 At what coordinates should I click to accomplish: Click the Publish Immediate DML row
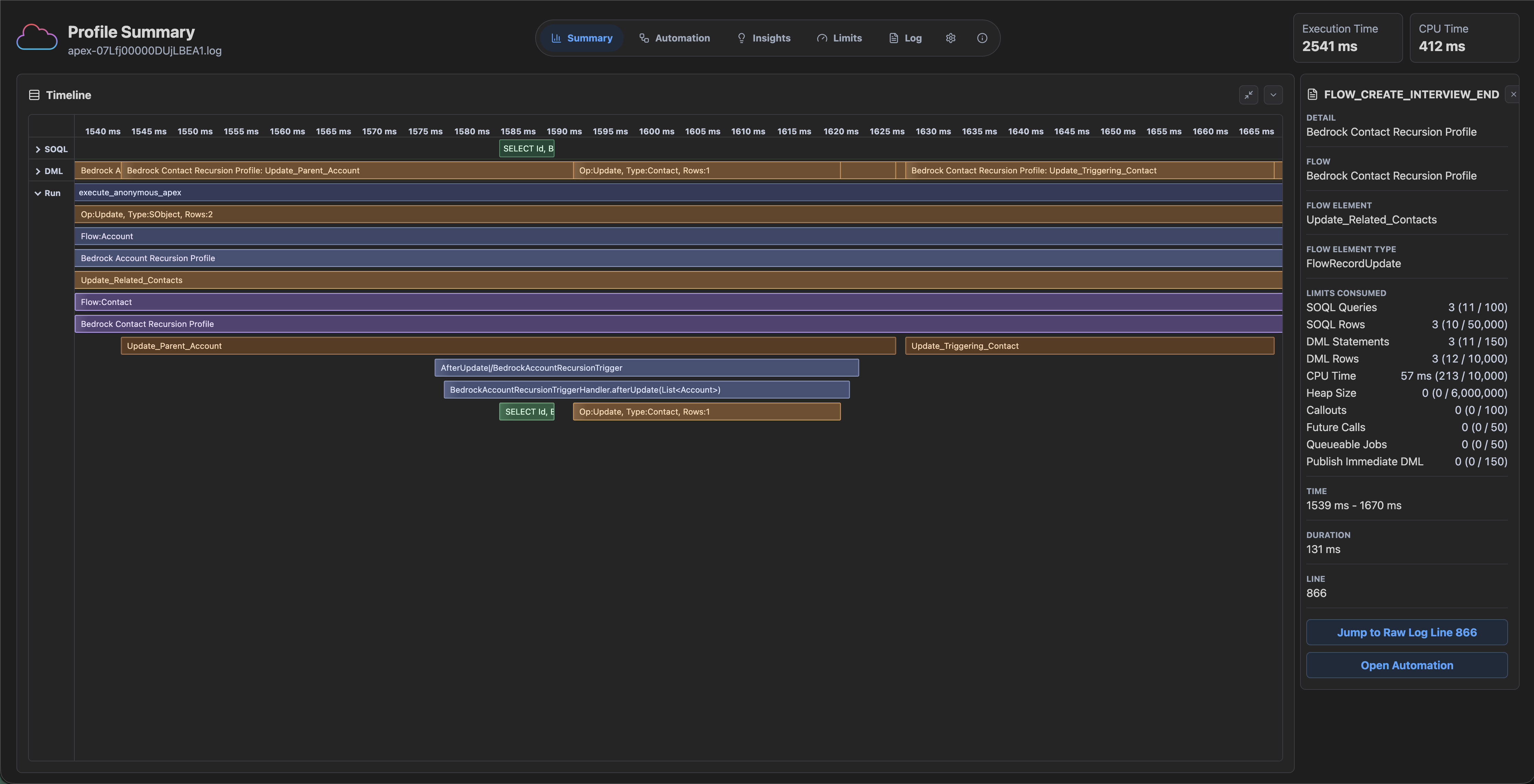1406,461
